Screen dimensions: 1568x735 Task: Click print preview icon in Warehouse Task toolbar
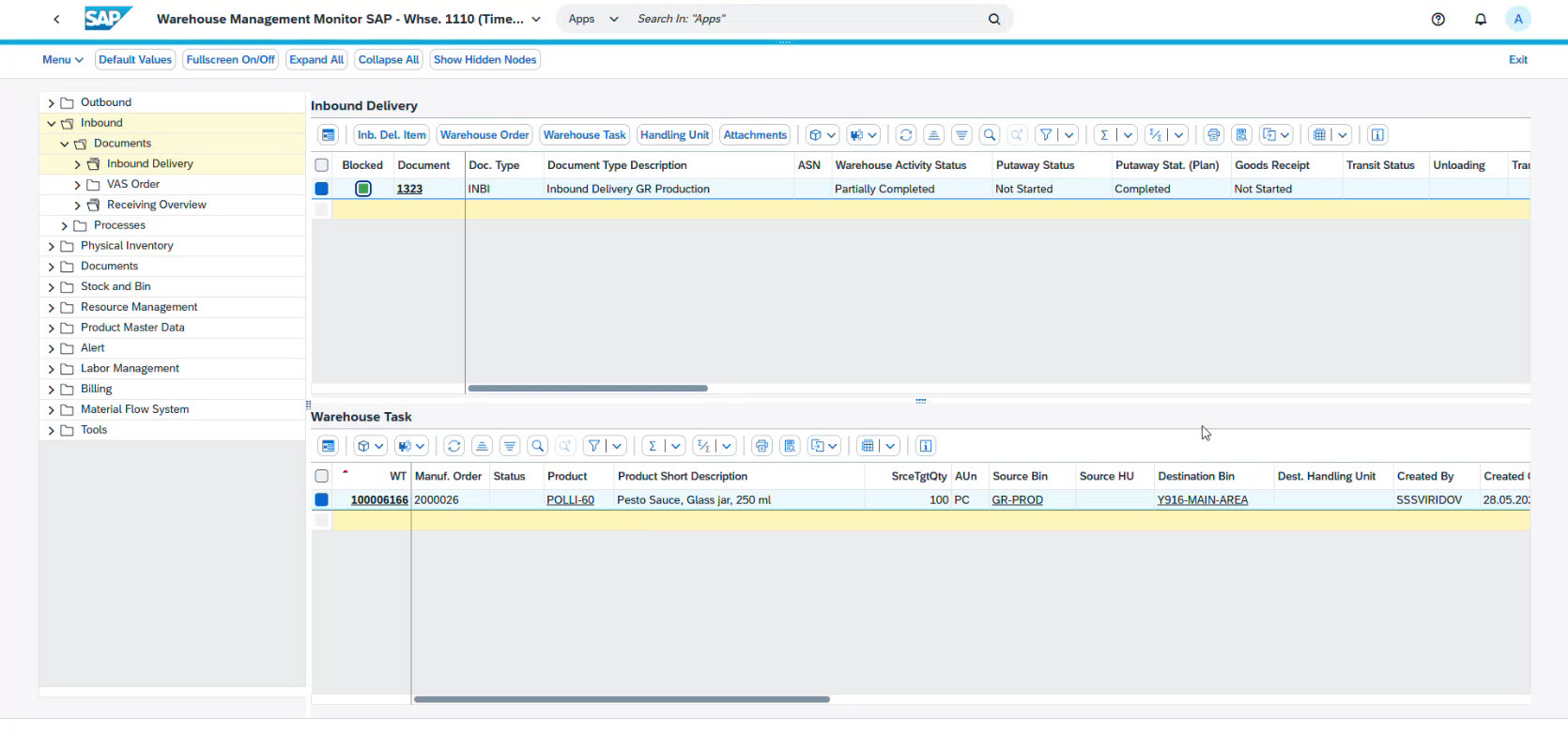coord(791,446)
